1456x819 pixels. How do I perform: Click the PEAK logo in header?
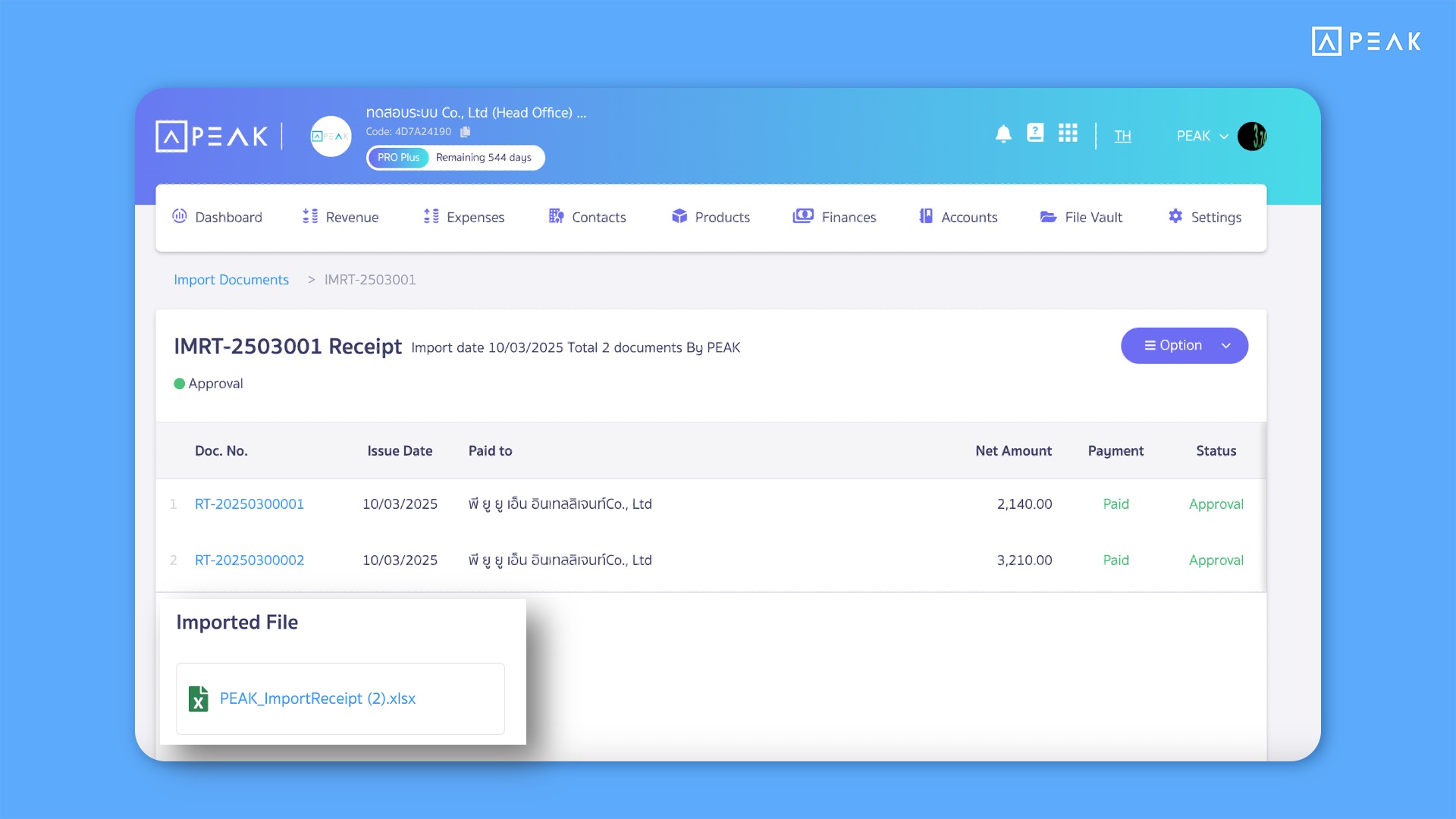tap(212, 136)
